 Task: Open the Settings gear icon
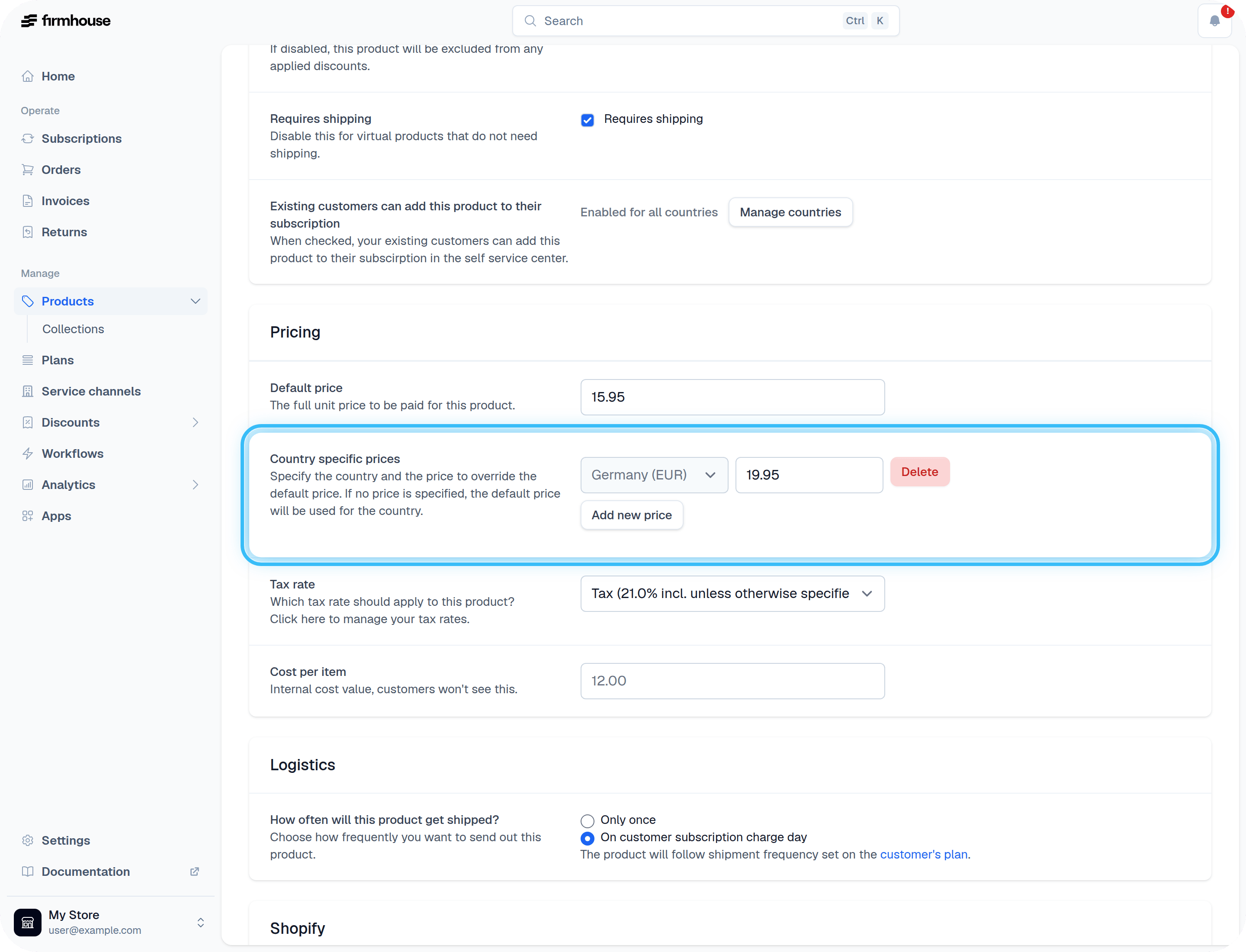click(x=28, y=841)
